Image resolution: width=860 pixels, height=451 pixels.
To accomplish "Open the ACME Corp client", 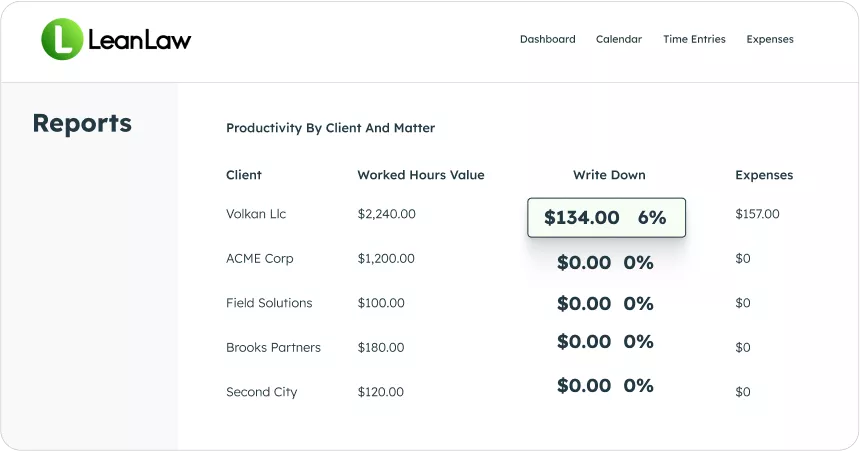I will click(259, 259).
